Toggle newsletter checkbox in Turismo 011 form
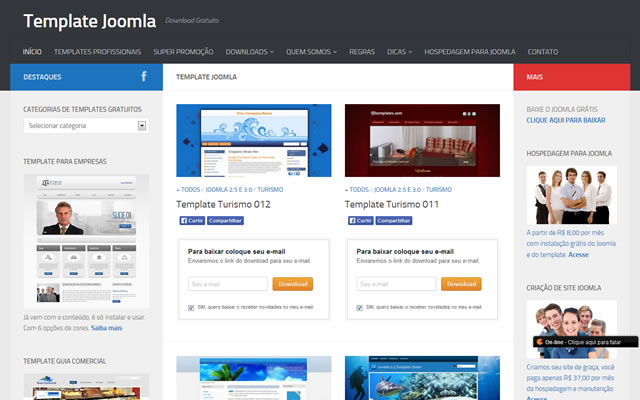 [x=360, y=308]
